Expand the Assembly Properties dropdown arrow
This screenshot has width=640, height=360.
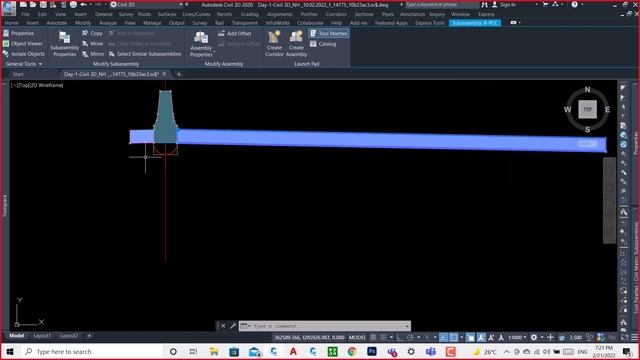click(x=215, y=52)
